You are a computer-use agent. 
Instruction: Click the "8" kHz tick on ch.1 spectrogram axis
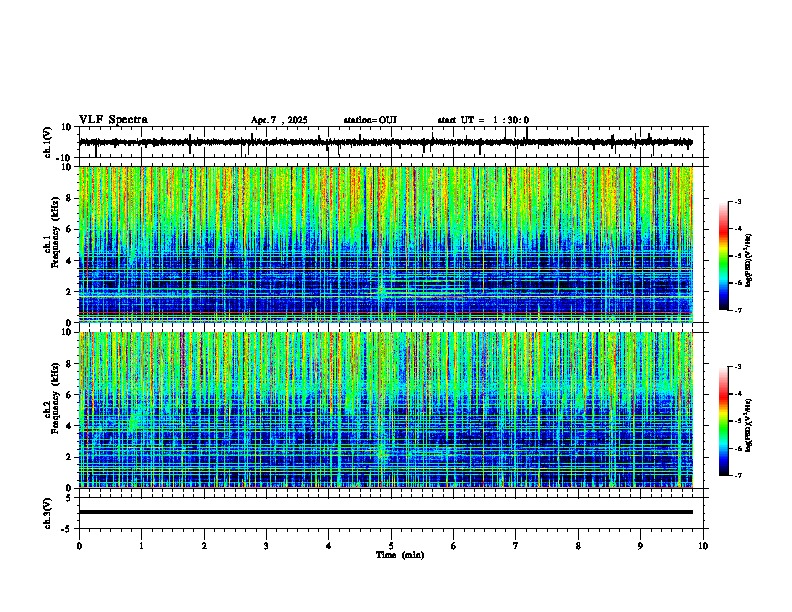(70, 198)
